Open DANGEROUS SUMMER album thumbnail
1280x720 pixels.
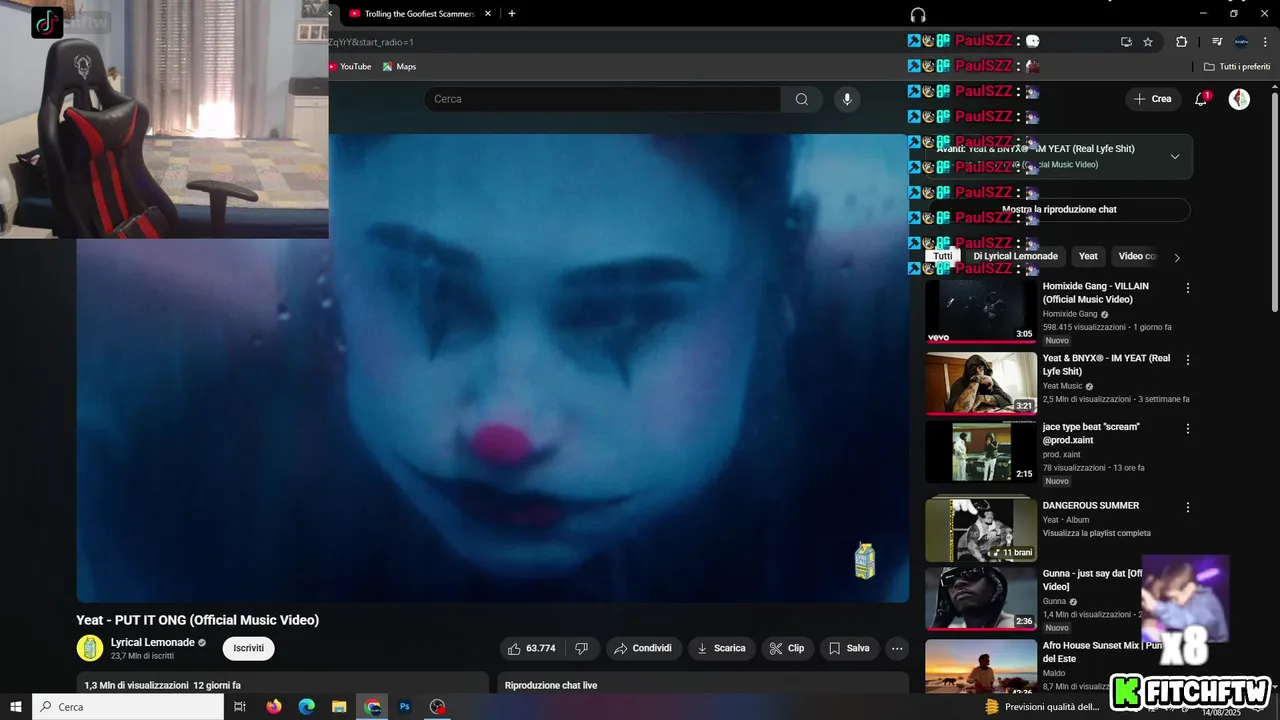[981, 529]
